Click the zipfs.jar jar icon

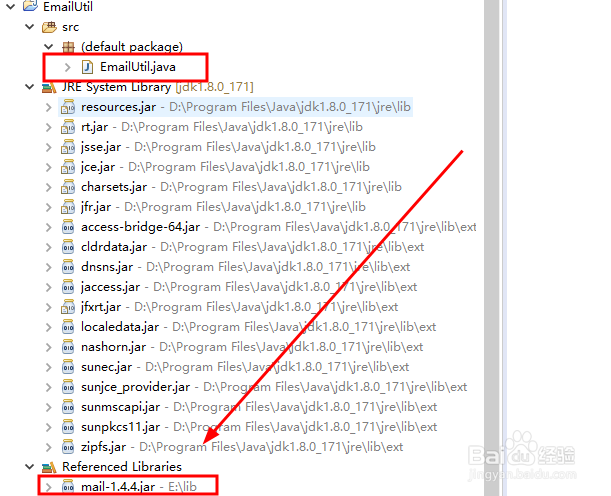click(68, 447)
